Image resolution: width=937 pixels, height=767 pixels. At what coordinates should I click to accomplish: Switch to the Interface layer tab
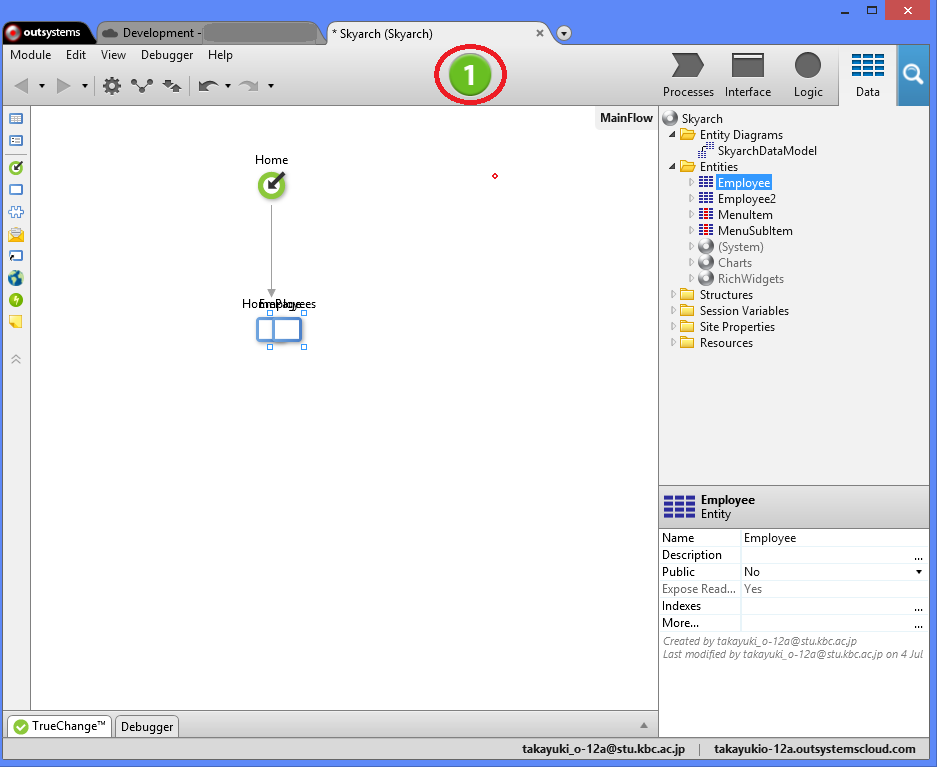748,75
